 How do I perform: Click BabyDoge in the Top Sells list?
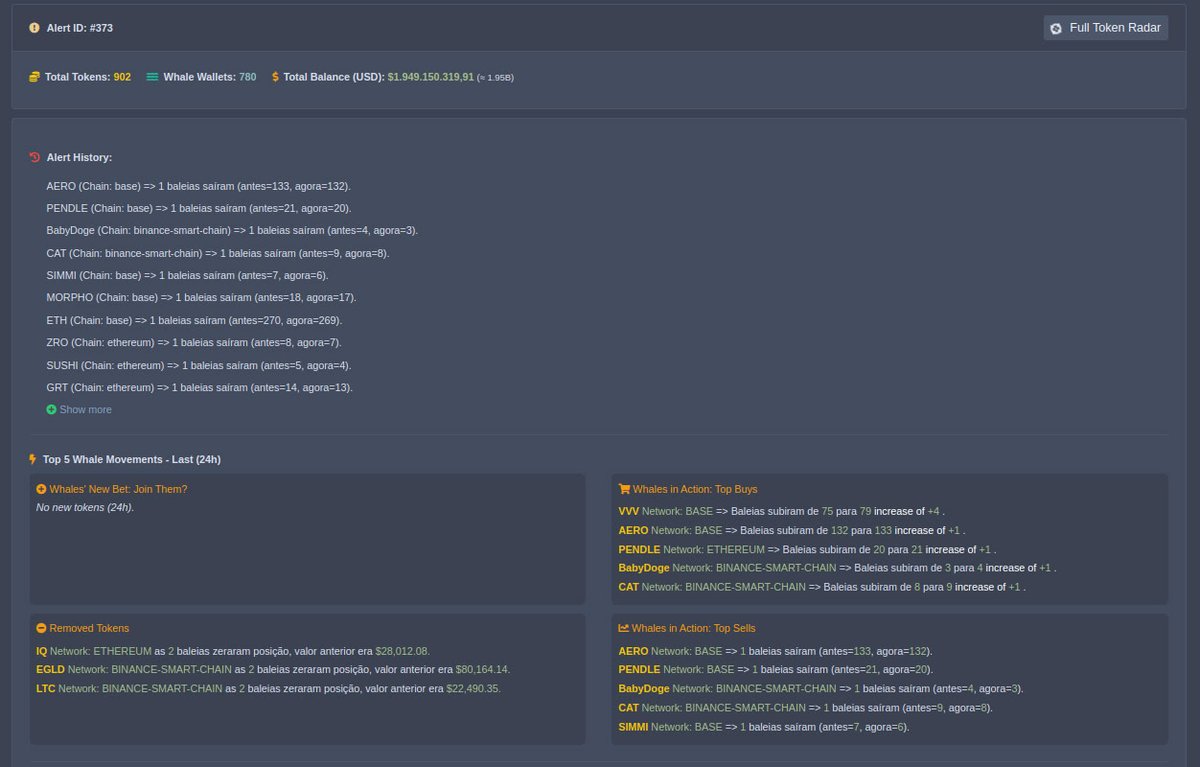pyautogui.click(x=644, y=688)
